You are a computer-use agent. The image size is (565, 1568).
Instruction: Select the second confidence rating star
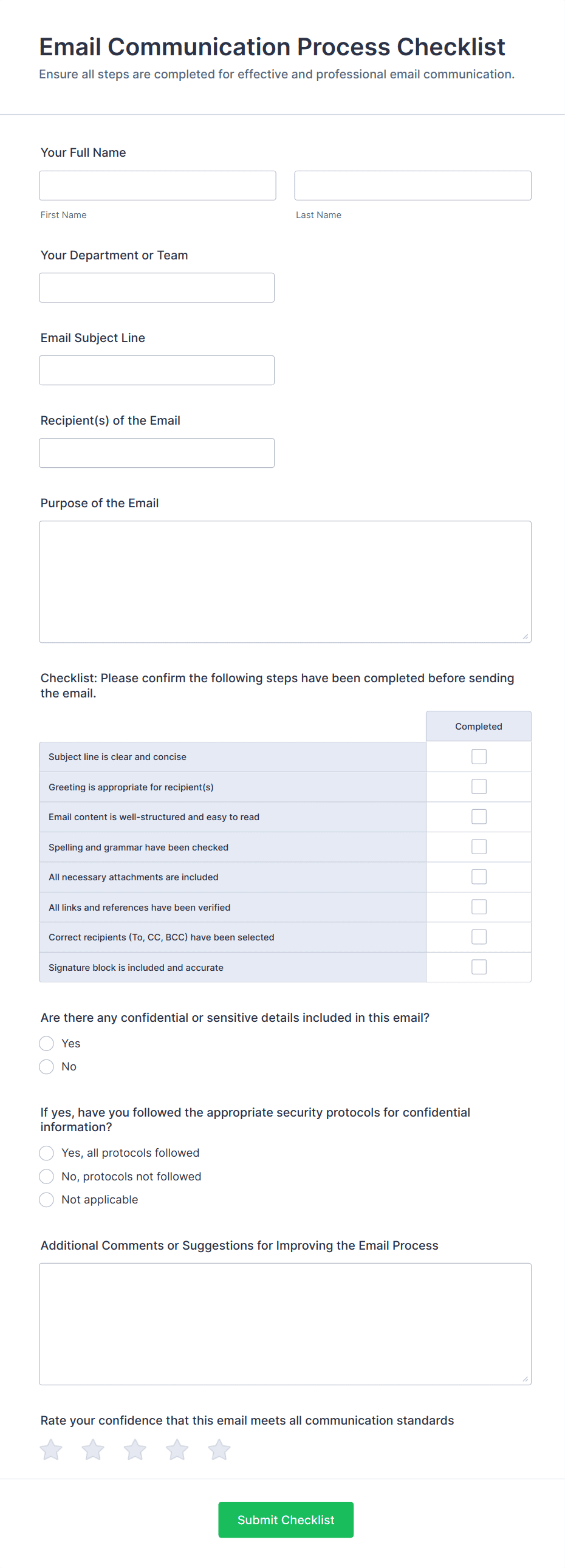pos(93,1450)
